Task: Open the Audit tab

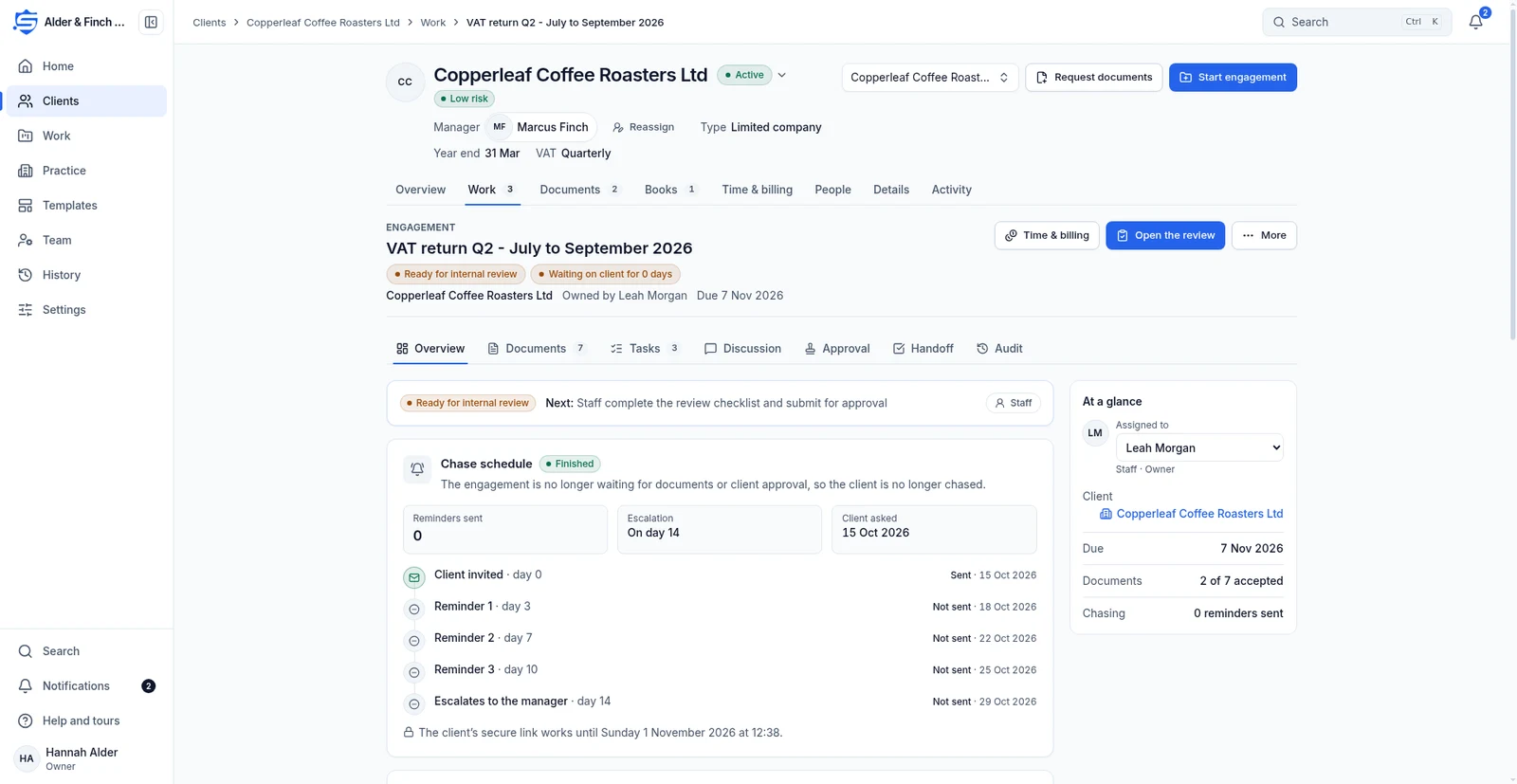Action: point(999,349)
